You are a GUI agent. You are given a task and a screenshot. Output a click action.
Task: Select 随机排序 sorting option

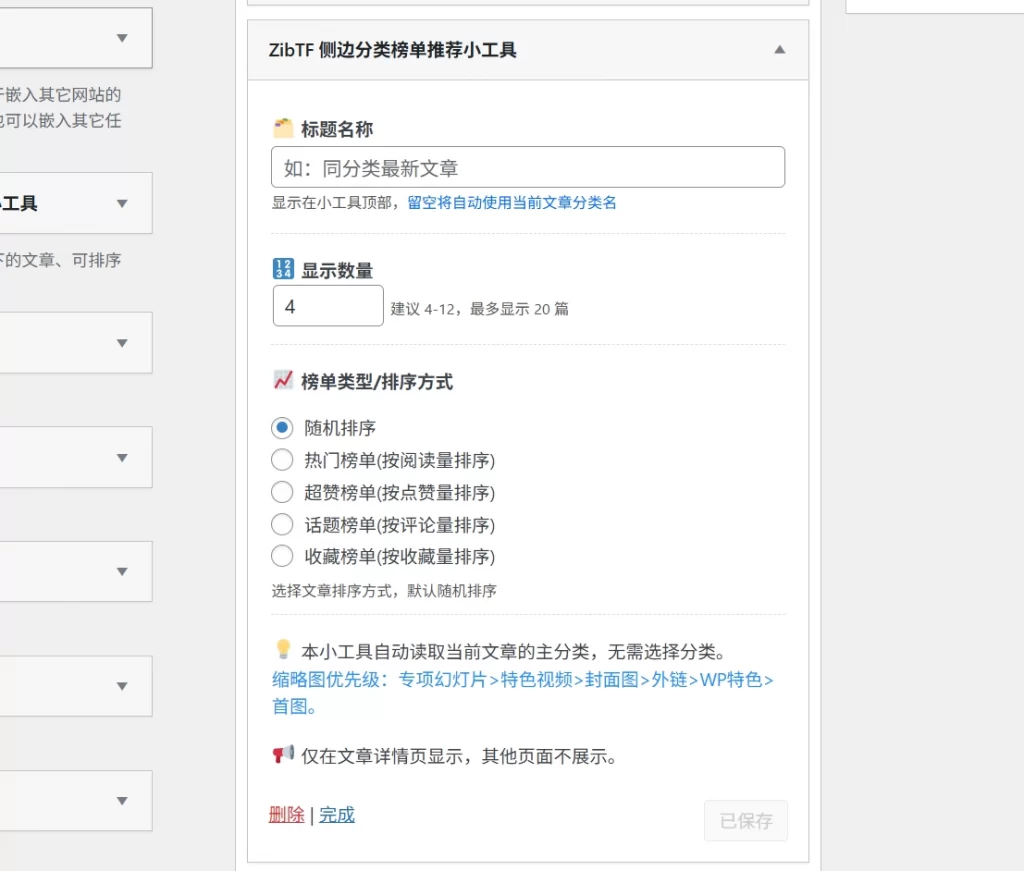(x=281, y=427)
